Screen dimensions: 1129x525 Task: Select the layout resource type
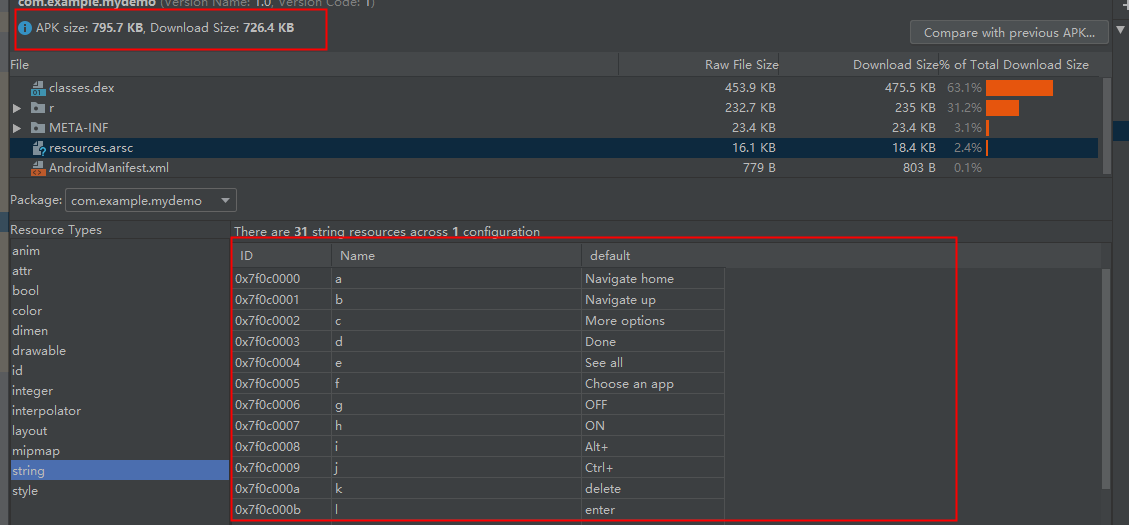(30, 431)
